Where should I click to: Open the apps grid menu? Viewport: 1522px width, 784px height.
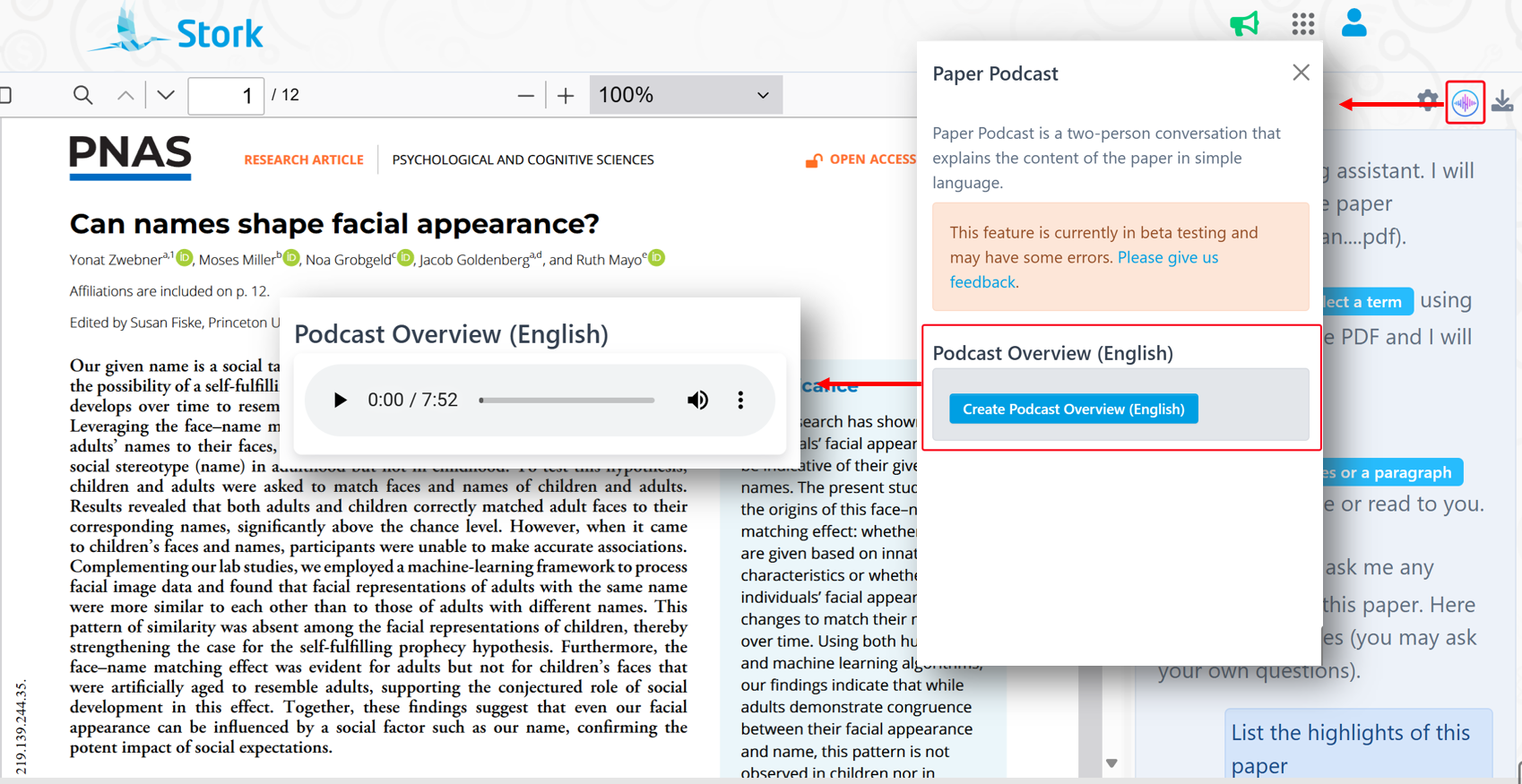coord(1302,23)
